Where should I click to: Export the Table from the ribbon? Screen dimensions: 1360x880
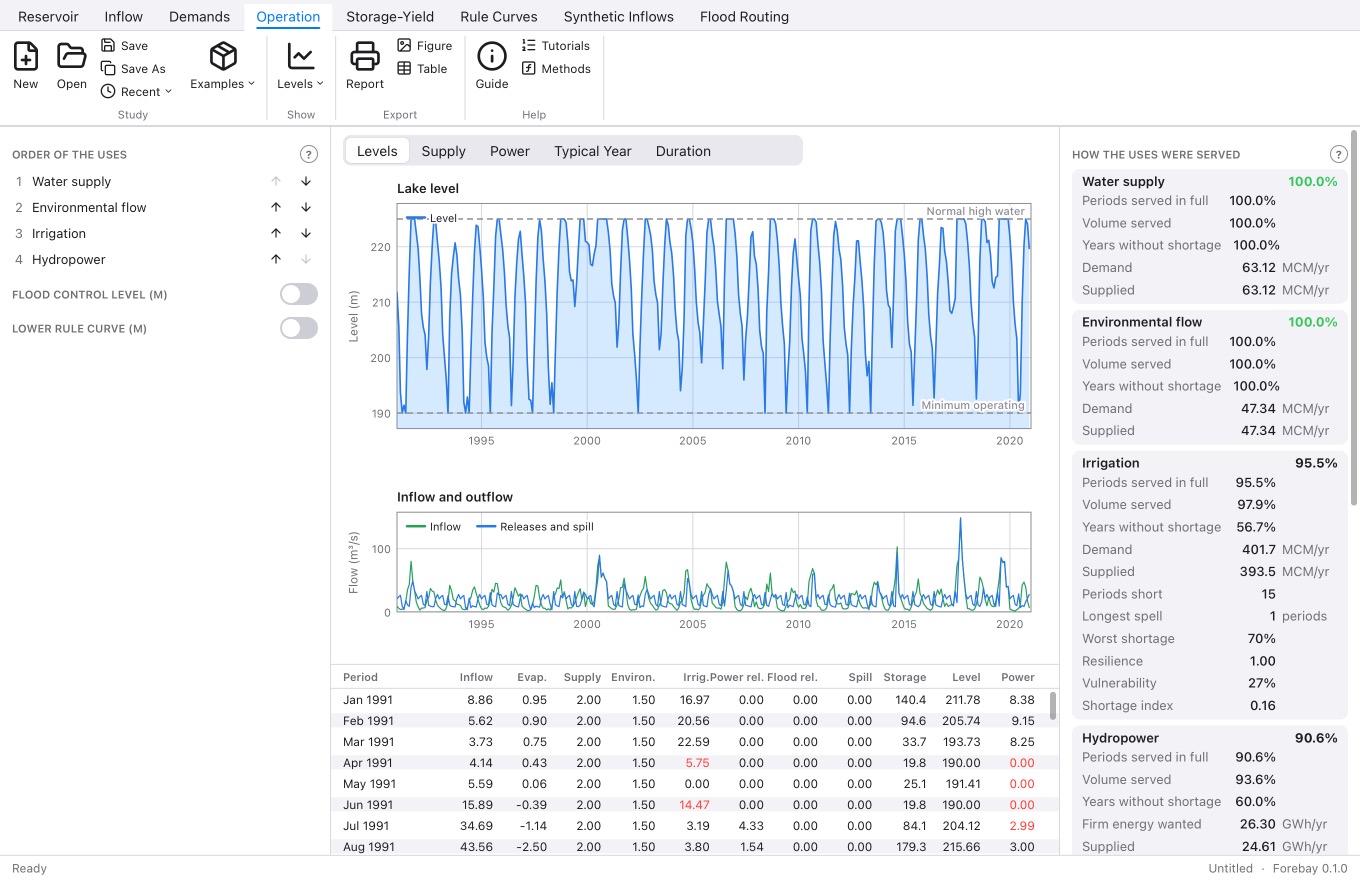(x=422, y=69)
